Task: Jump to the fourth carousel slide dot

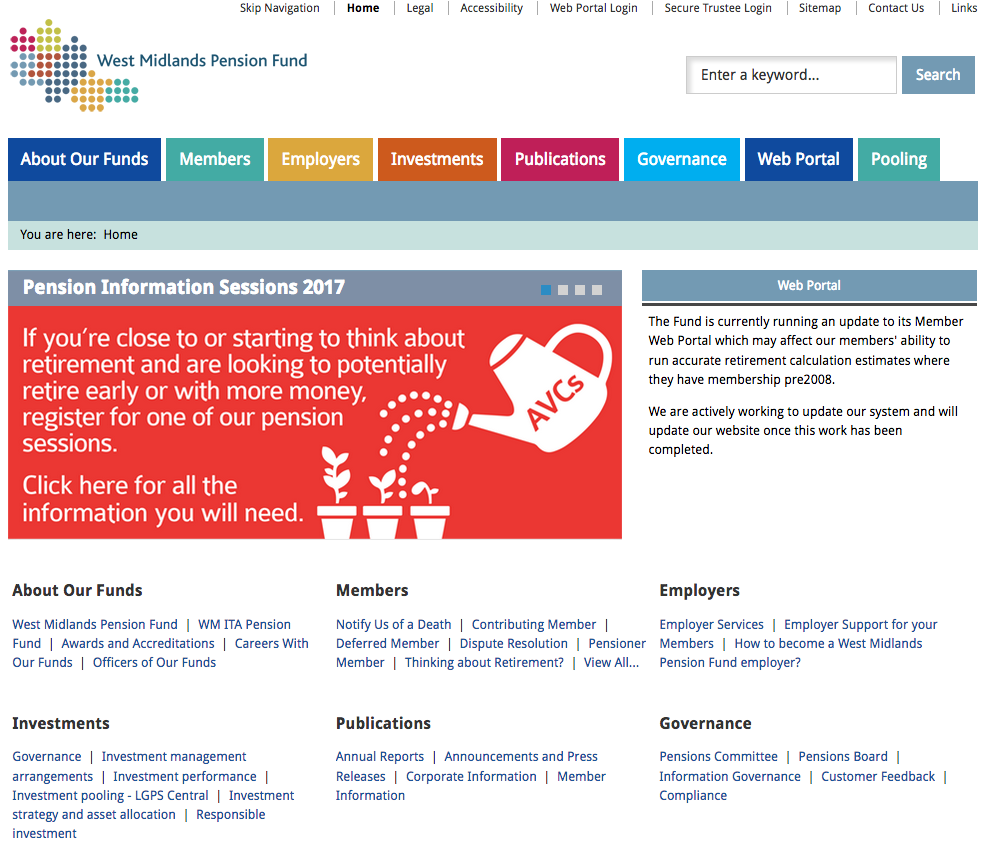Action: tap(597, 290)
